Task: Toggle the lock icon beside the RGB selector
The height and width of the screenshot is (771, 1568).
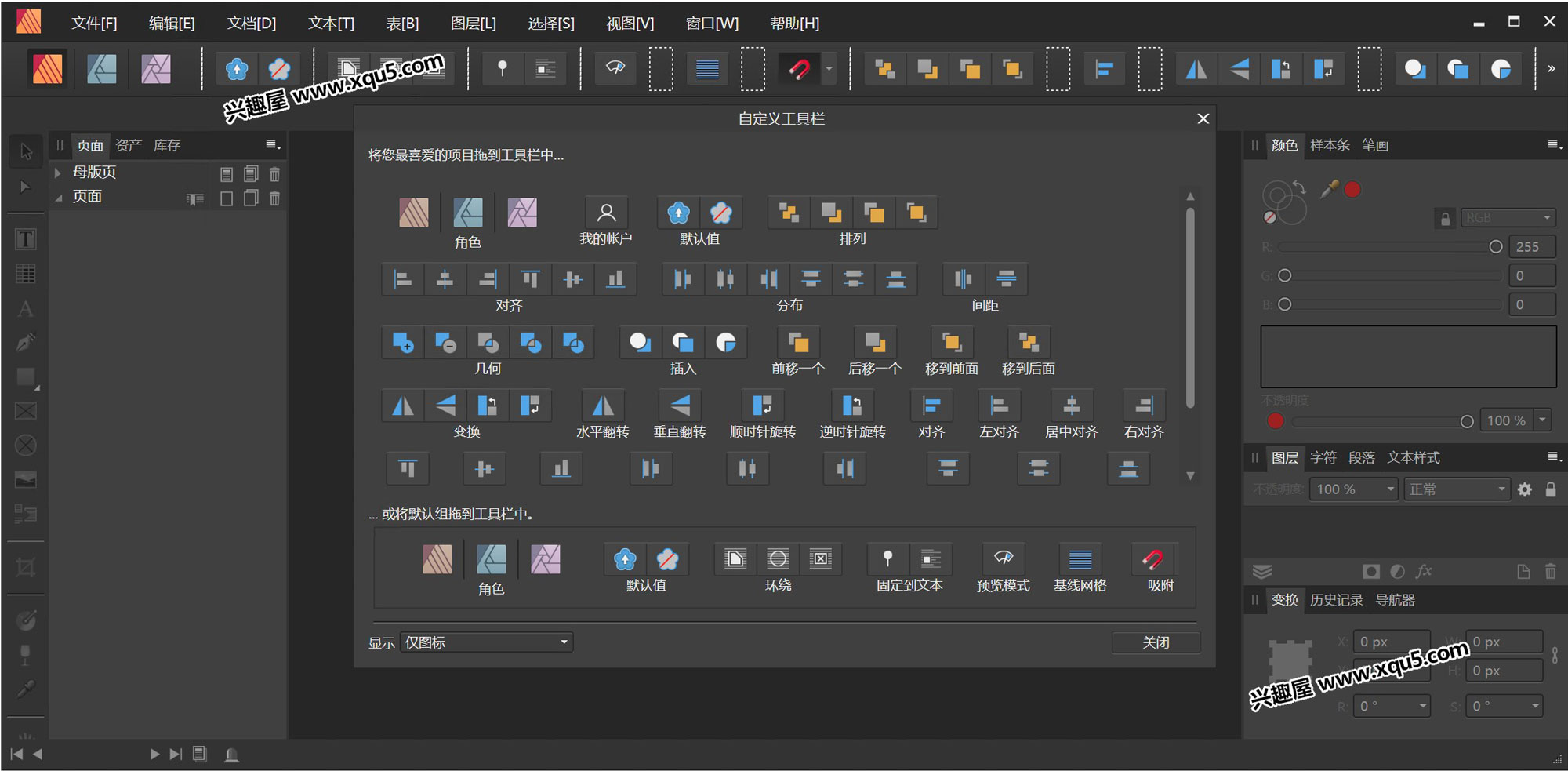Action: [x=1446, y=219]
